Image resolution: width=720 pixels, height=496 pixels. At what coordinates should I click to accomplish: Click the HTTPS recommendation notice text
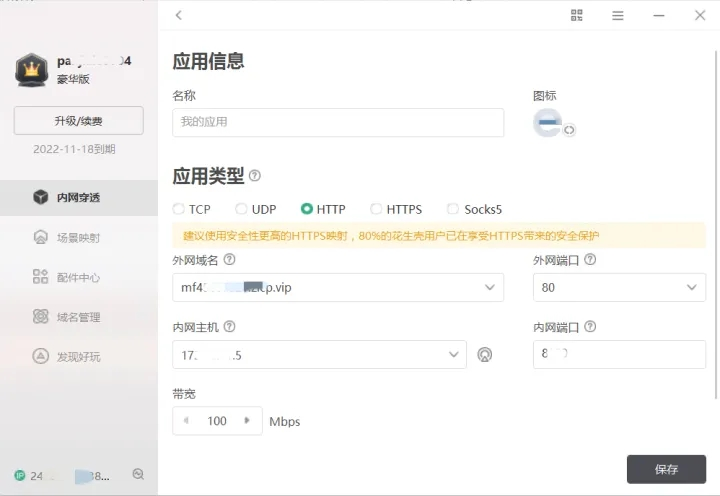pos(391,236)
